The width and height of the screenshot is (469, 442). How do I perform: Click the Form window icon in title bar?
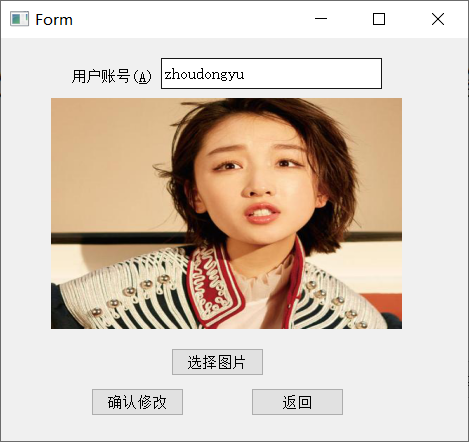[19, 19]
